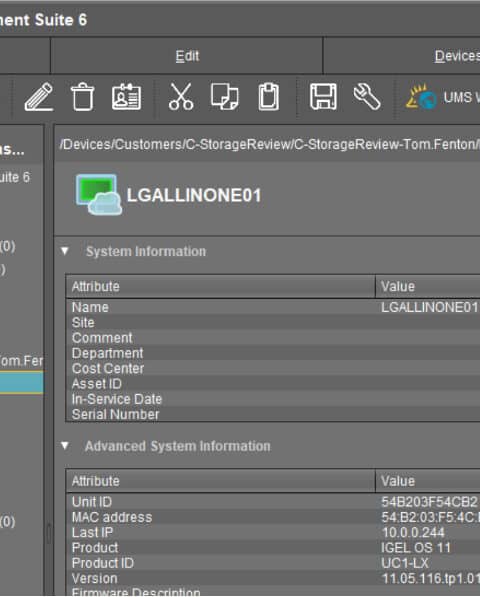The image size is (480, 597).
Task: Open the UMS web app globe icon
Action: [x=422, y=97]
